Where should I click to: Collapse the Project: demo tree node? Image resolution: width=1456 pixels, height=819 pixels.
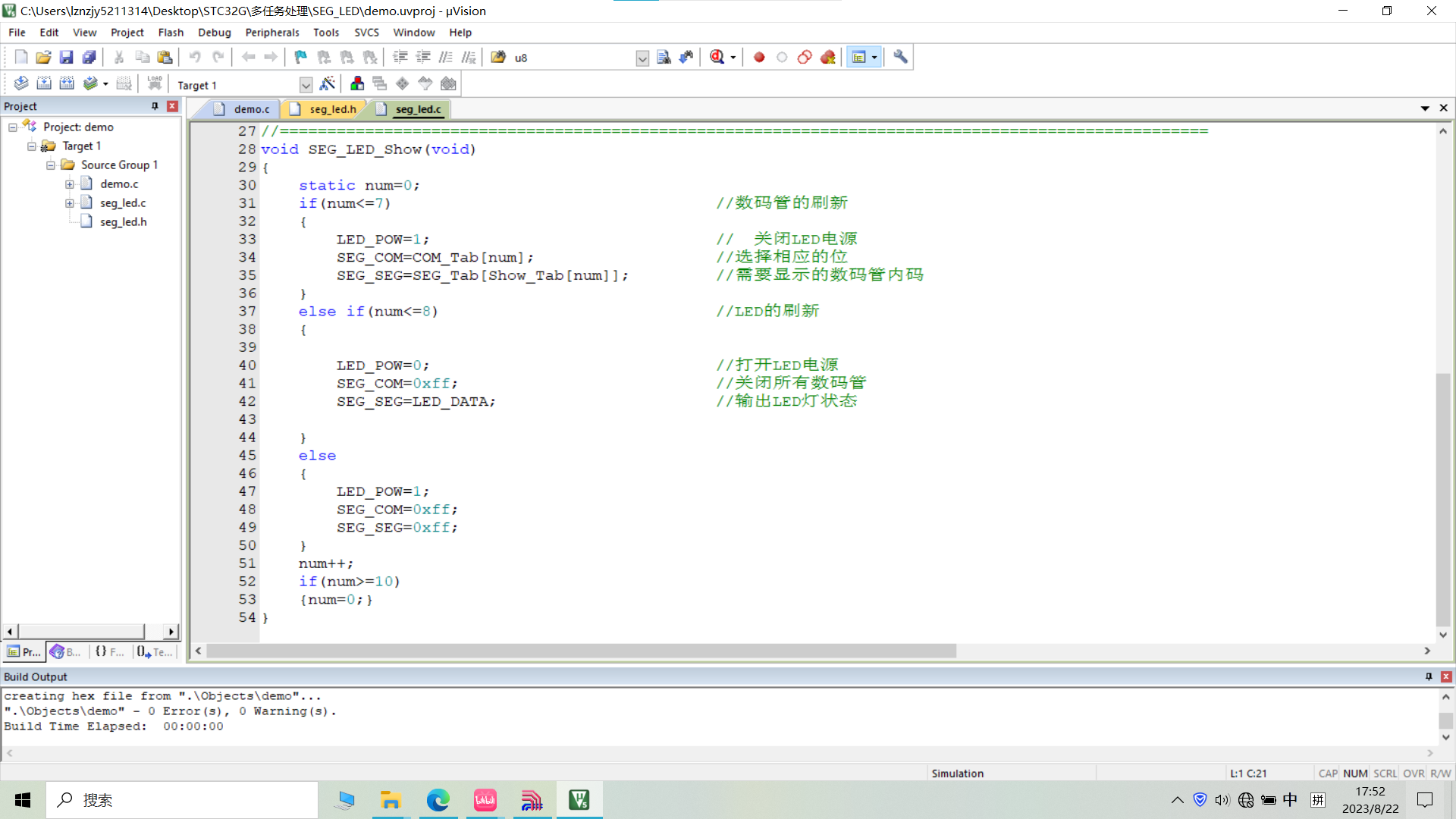tap(13, 127)
